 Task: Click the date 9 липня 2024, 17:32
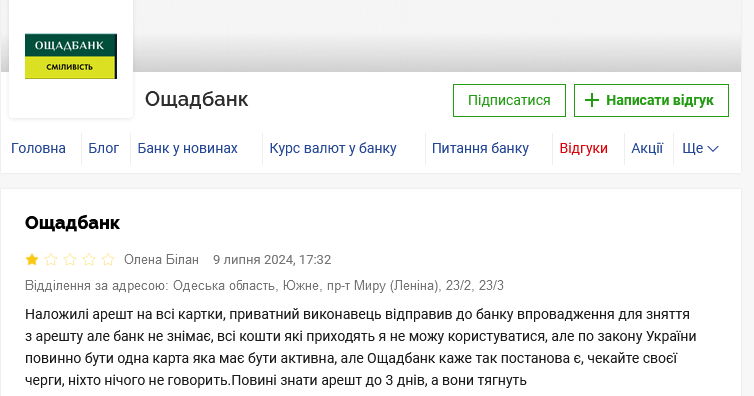click(272, 260)
